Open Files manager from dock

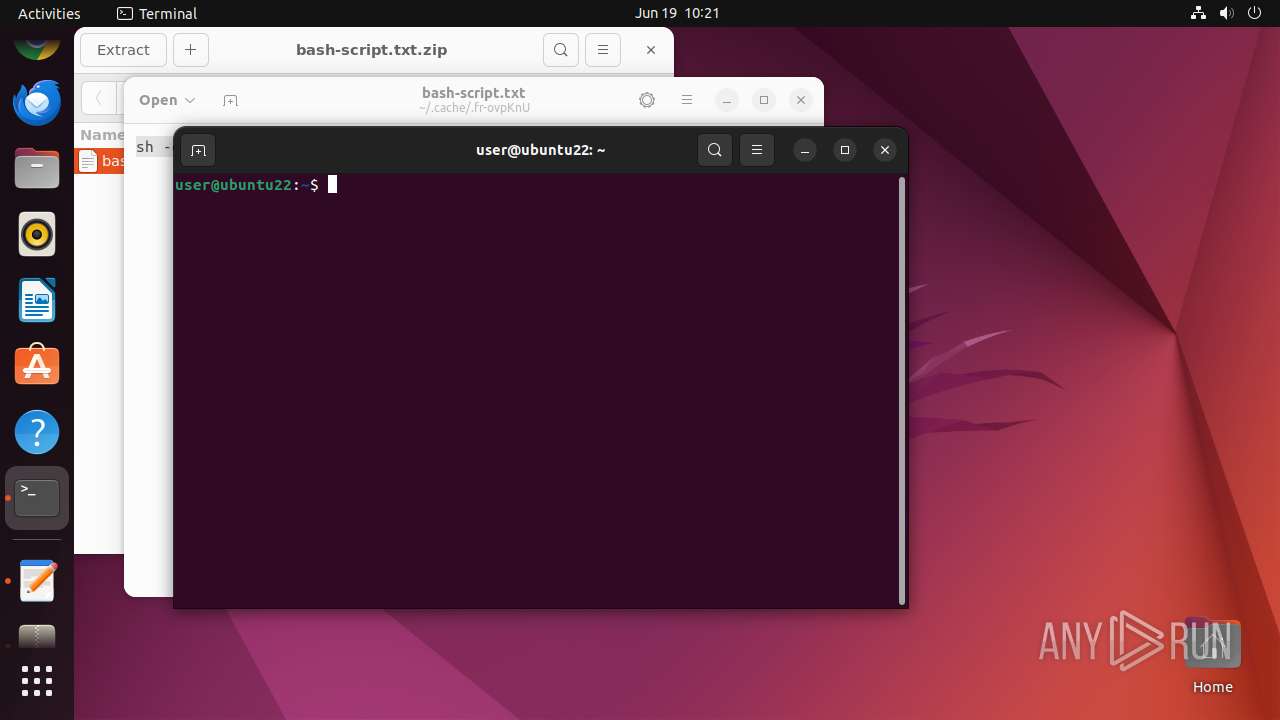(x=37, y=168)
